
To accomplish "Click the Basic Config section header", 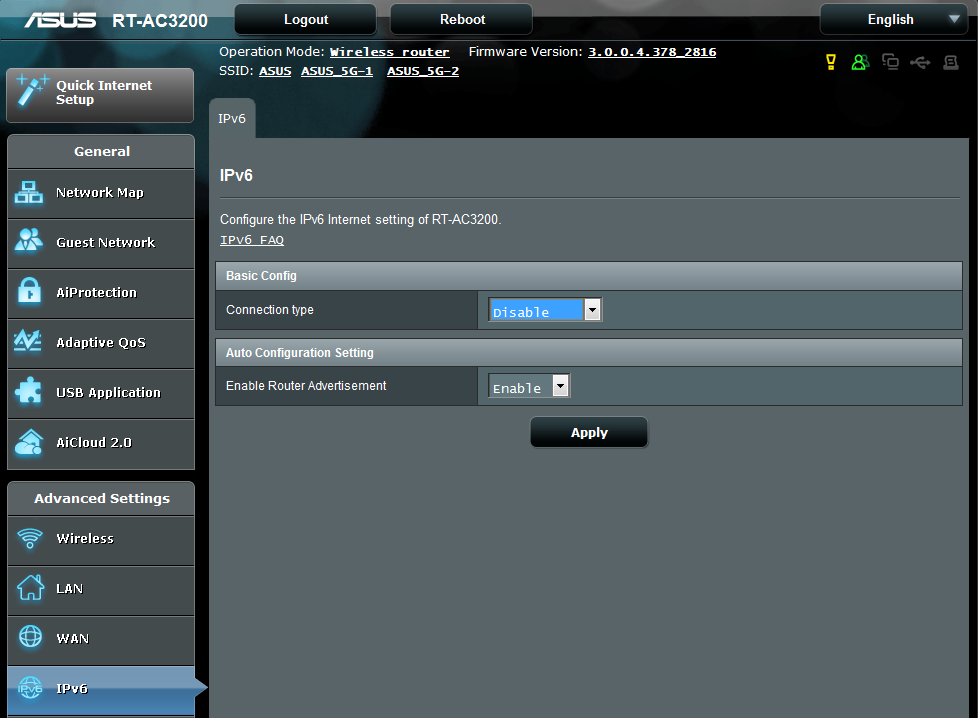I will tap(589, 276).
